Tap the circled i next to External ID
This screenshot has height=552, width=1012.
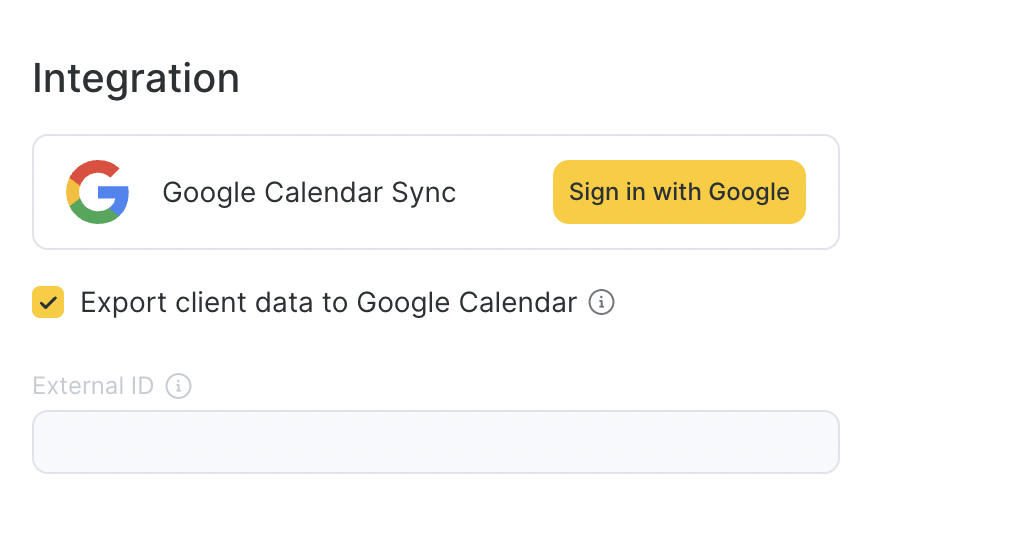click(178, 386)
